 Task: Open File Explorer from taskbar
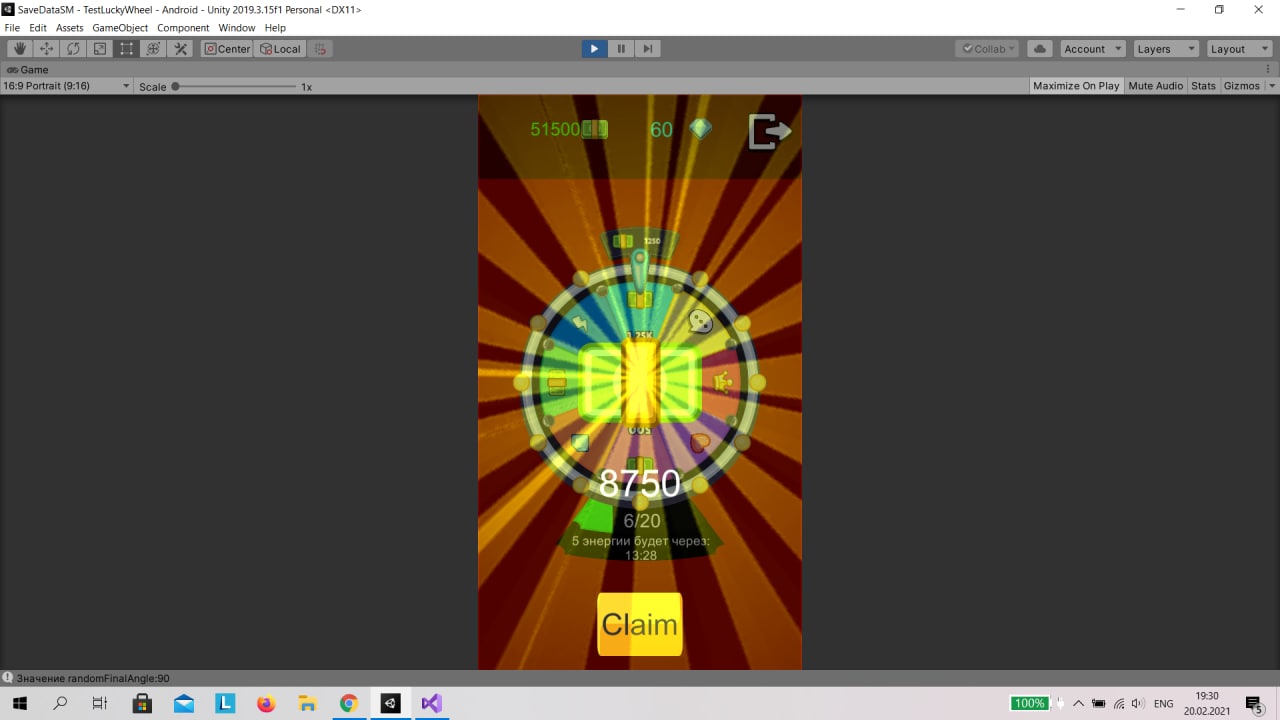307,703
